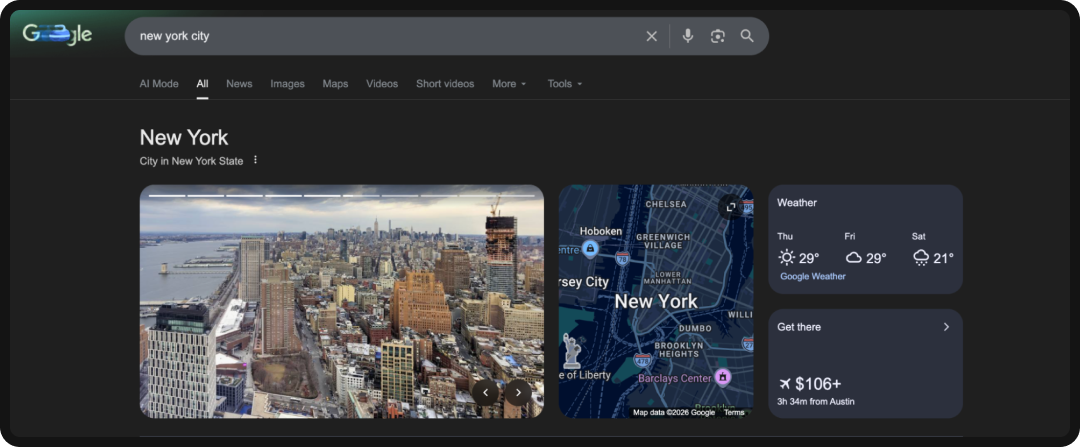Expand the Tools dropdown

565,83
